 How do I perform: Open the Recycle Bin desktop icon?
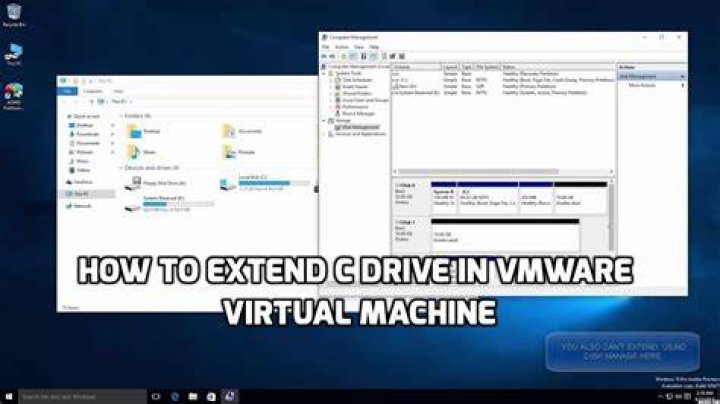[14, 15]
